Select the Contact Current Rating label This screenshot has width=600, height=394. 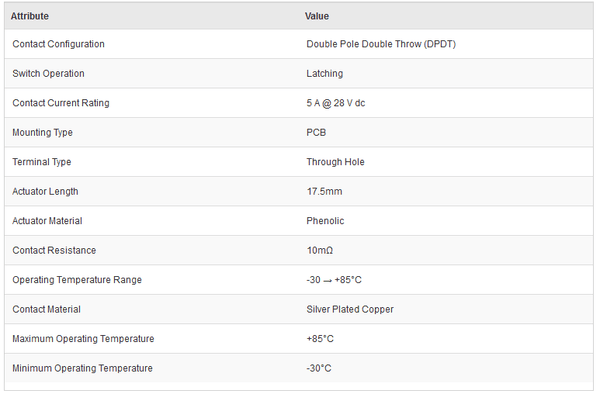(x=61, y=103)
